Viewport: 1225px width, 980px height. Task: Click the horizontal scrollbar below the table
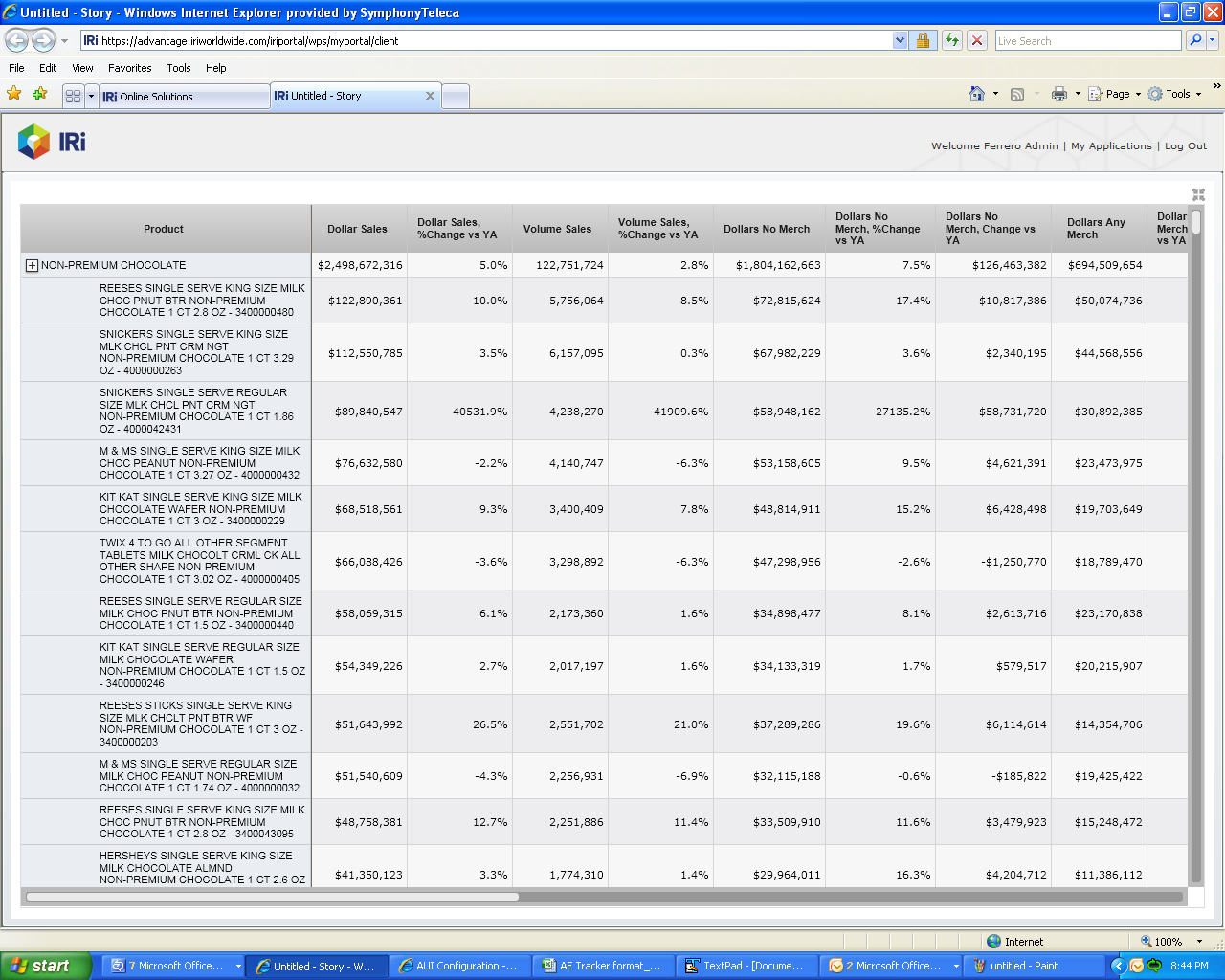273,897
